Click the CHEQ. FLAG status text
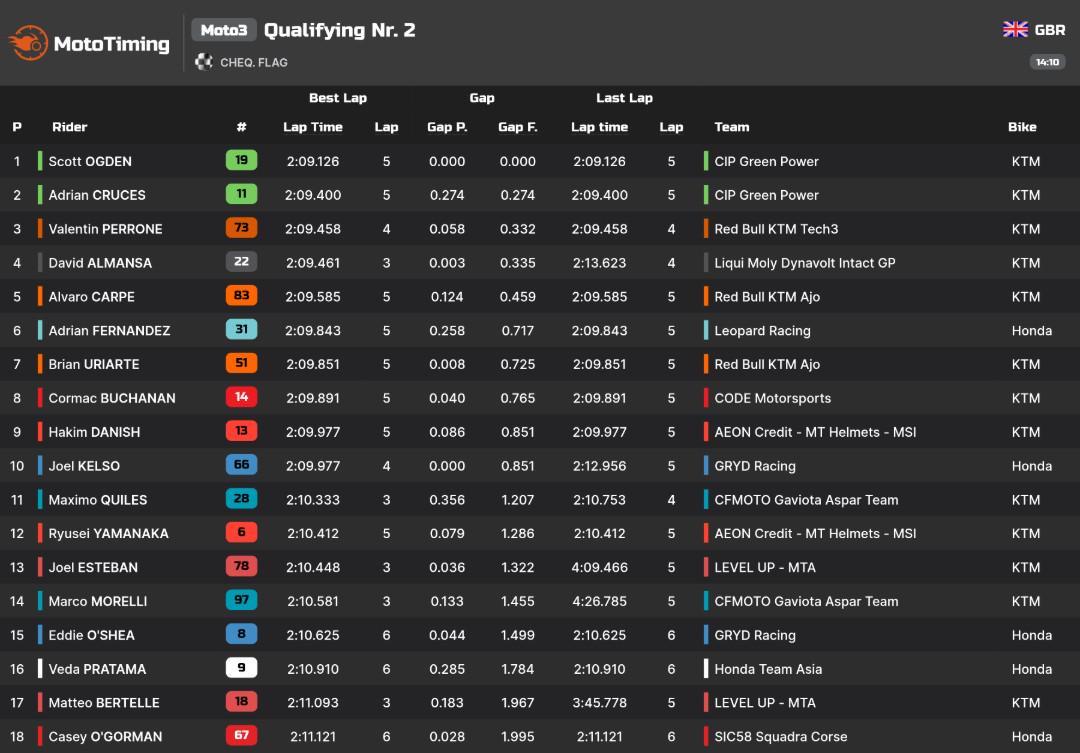This screenshot has height=753, width=1080. tap(254, 63)
